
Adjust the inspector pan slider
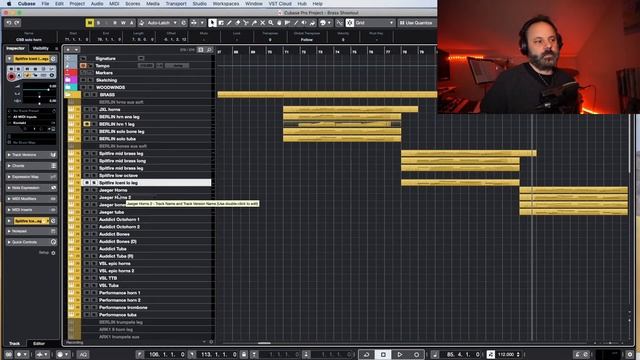point(39,96)
